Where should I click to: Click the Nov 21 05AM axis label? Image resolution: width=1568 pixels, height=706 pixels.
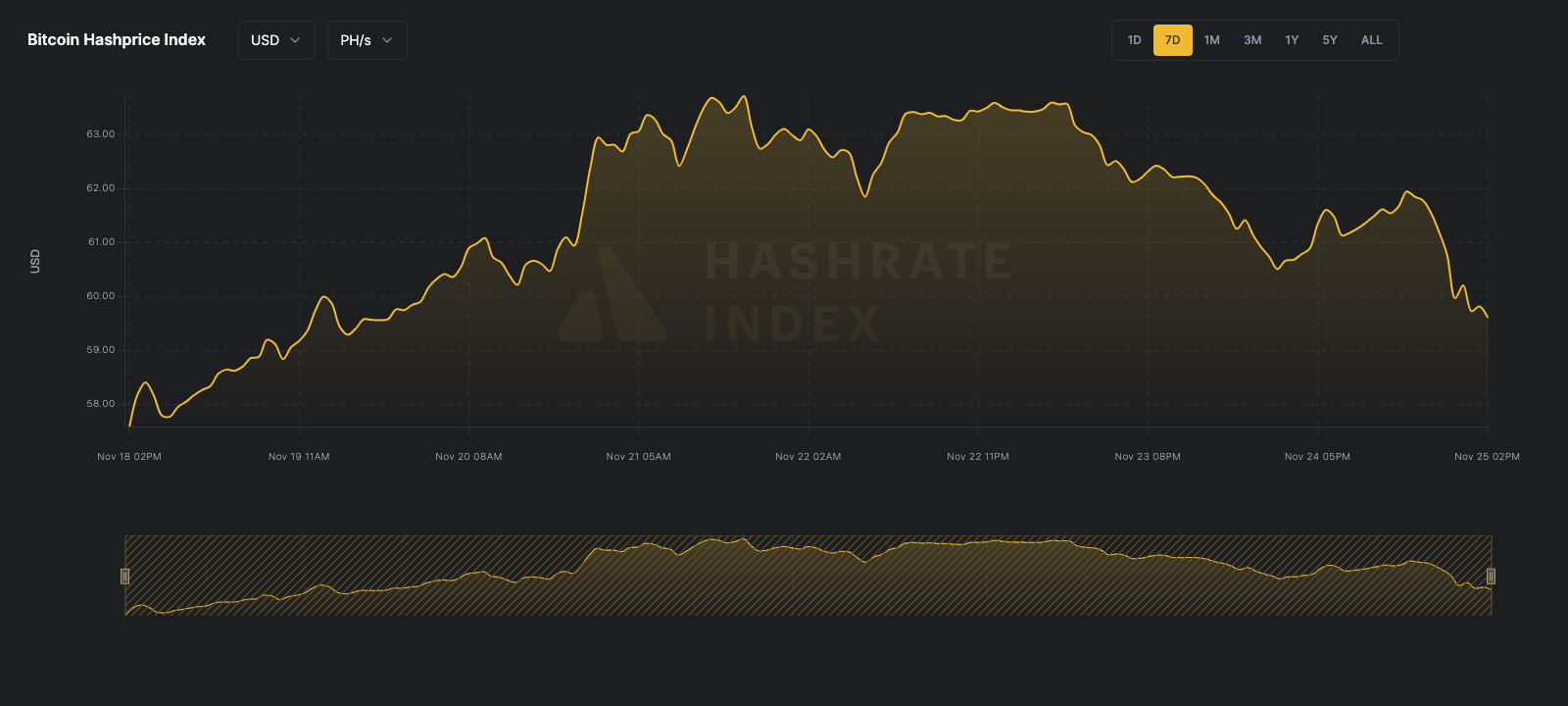(638, 457)
